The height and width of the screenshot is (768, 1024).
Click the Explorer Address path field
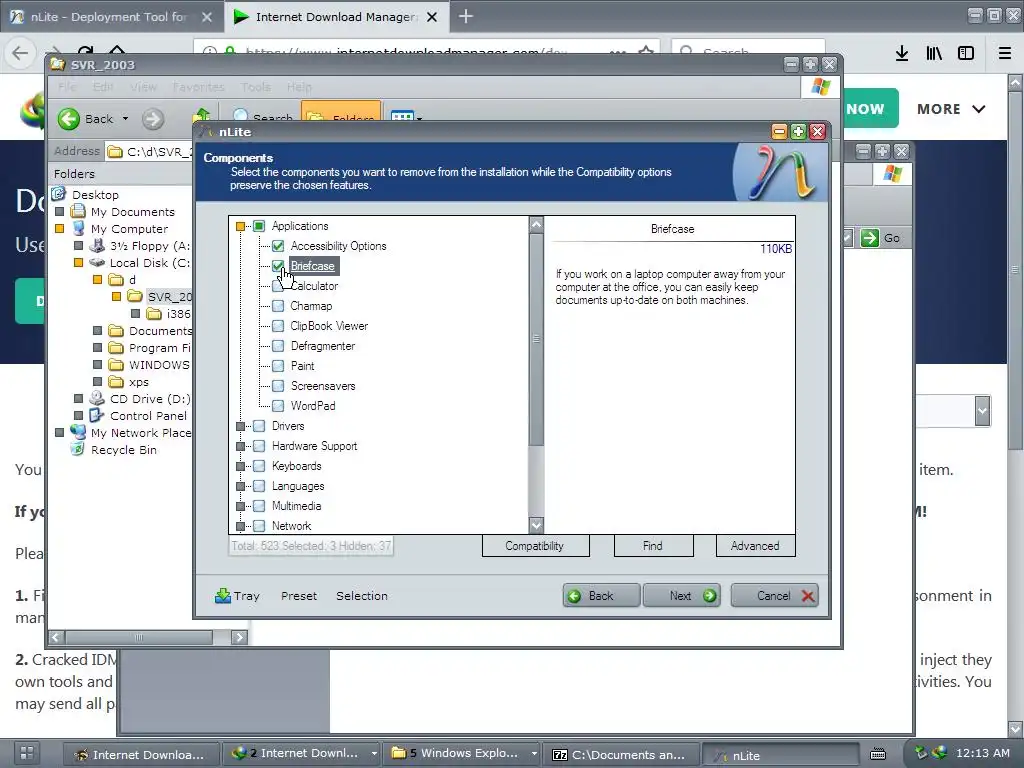point(150,152)
